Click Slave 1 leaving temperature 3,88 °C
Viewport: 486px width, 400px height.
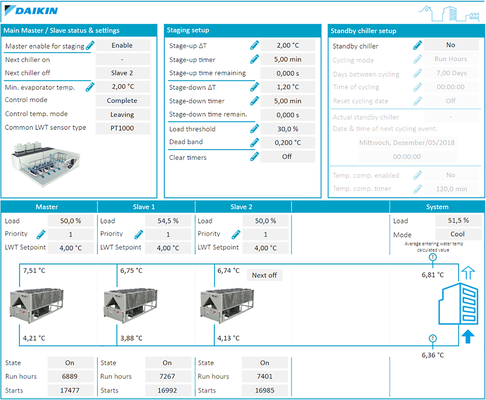point(131,338)
